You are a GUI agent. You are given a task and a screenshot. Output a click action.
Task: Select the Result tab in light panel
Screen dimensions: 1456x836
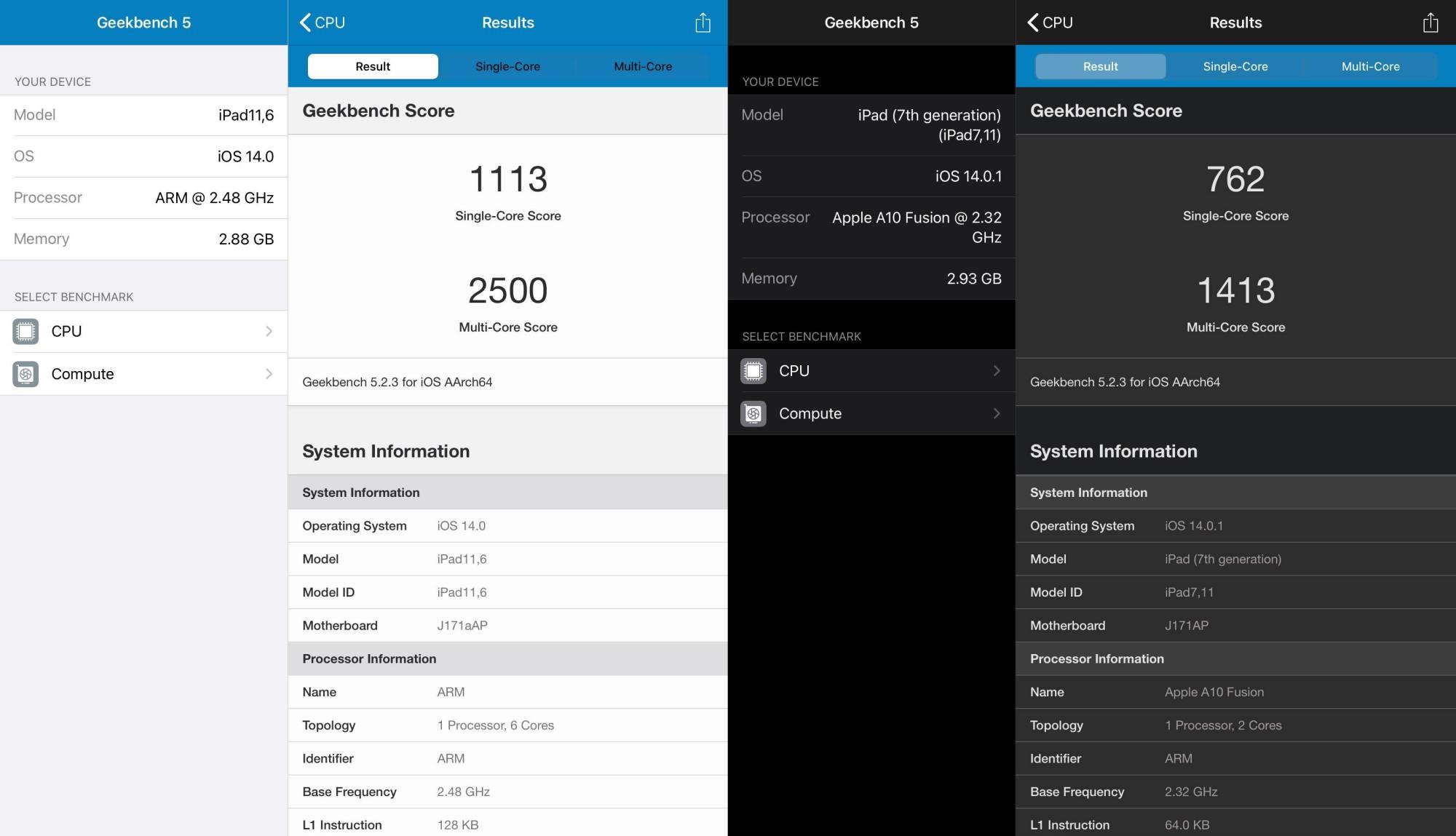coord(371,65)
